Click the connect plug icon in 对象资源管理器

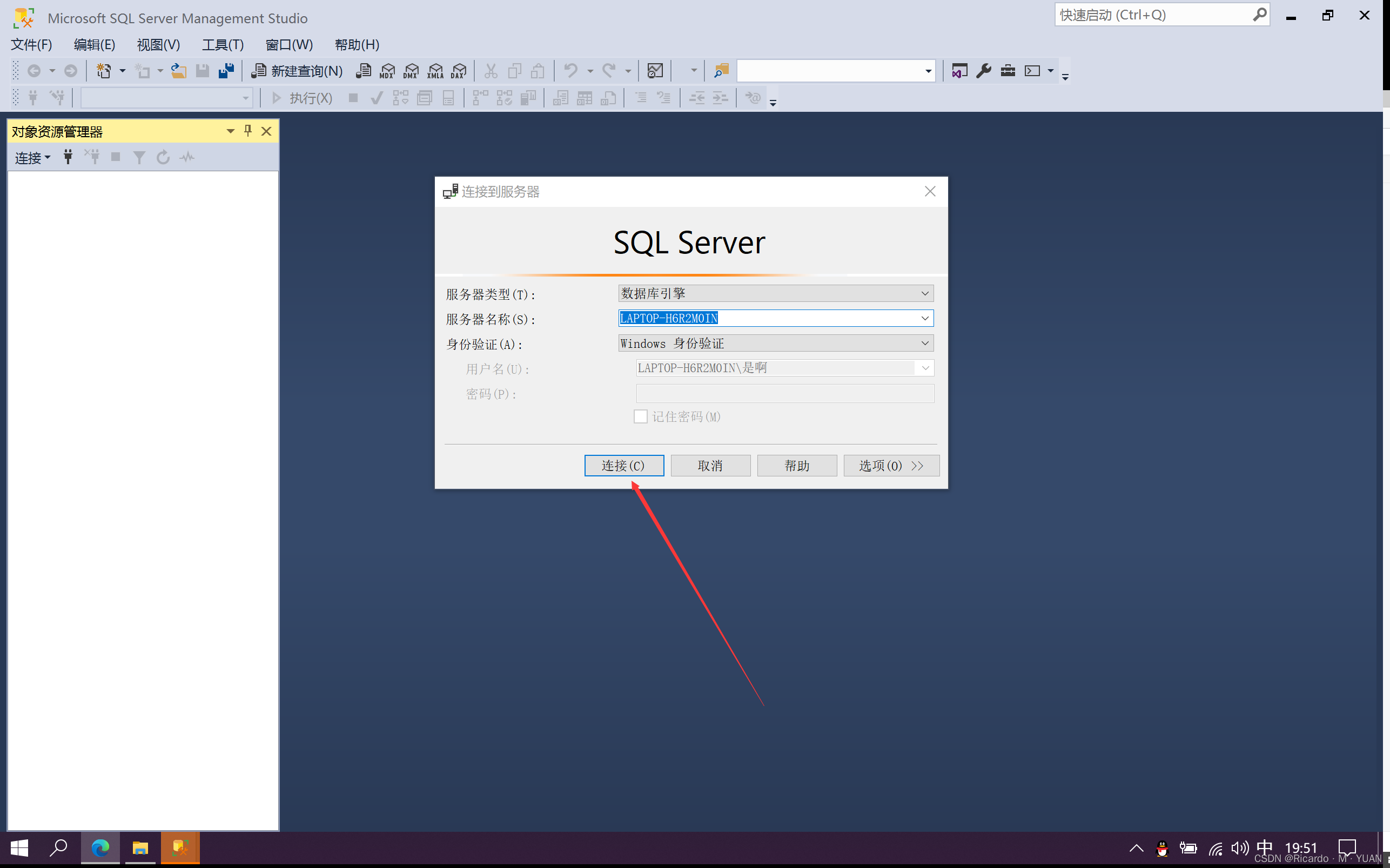coord(68,157)
